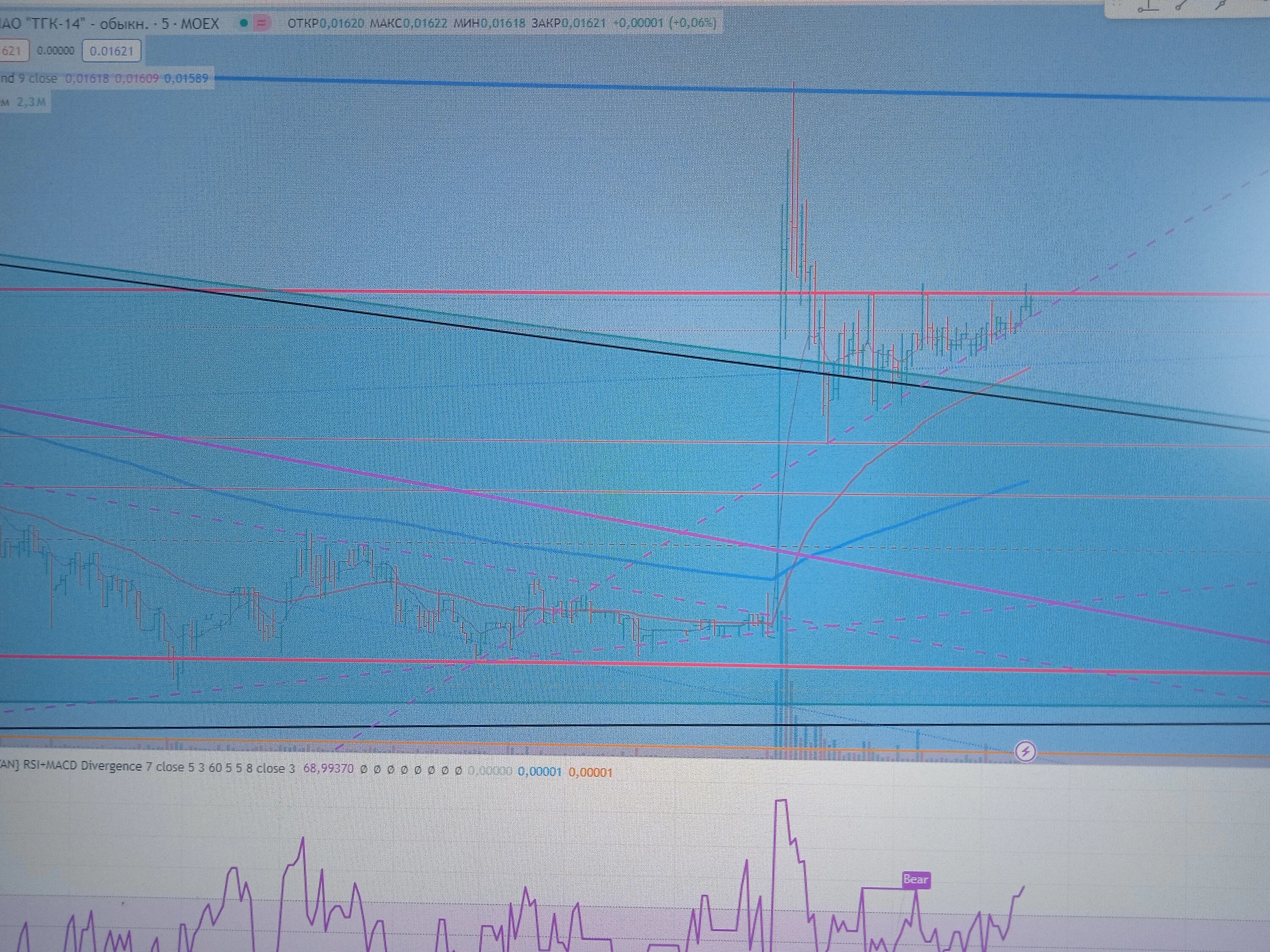Click the buy price button 0.01621

click(x=111, y=51)
